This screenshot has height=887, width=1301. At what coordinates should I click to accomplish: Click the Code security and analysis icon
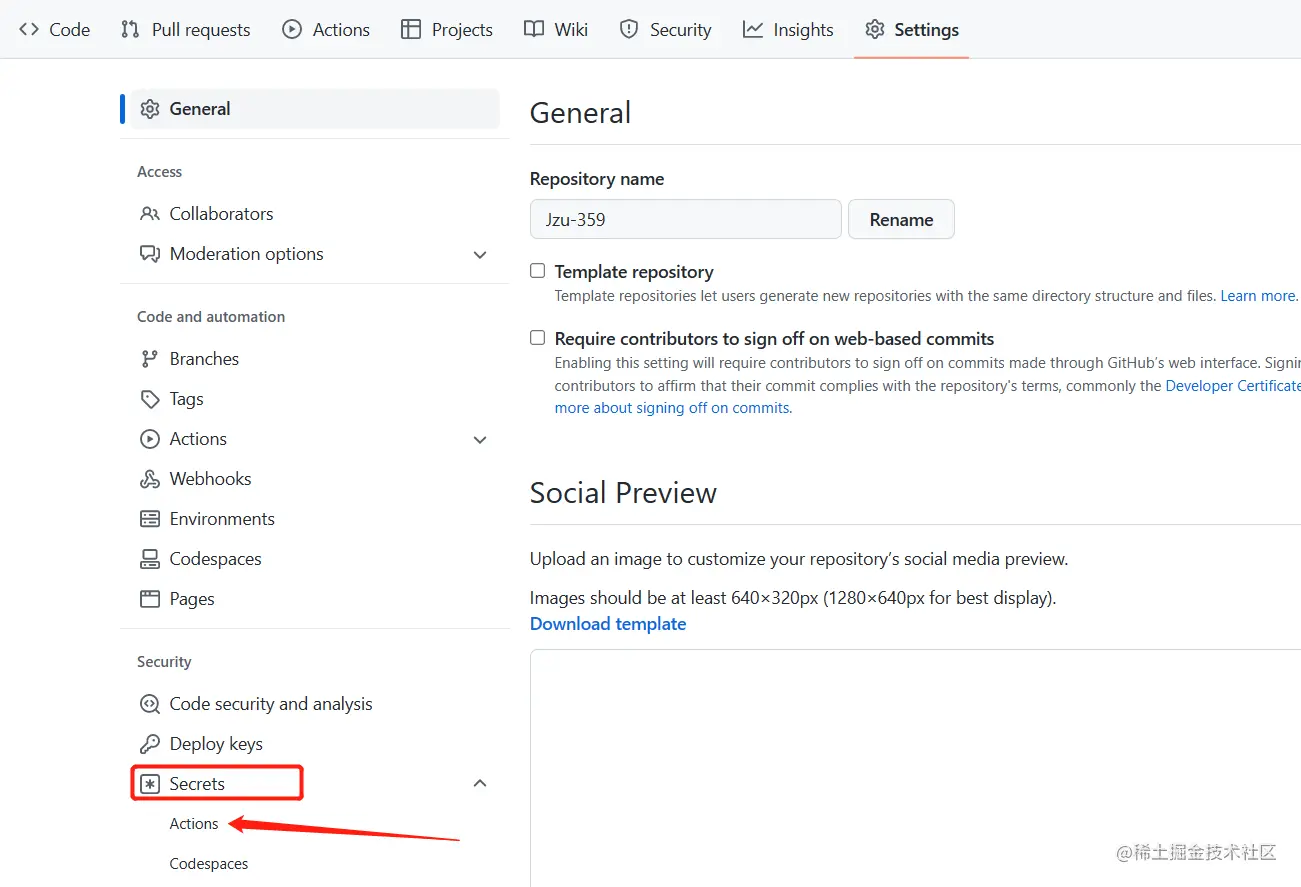coord(150,704)
